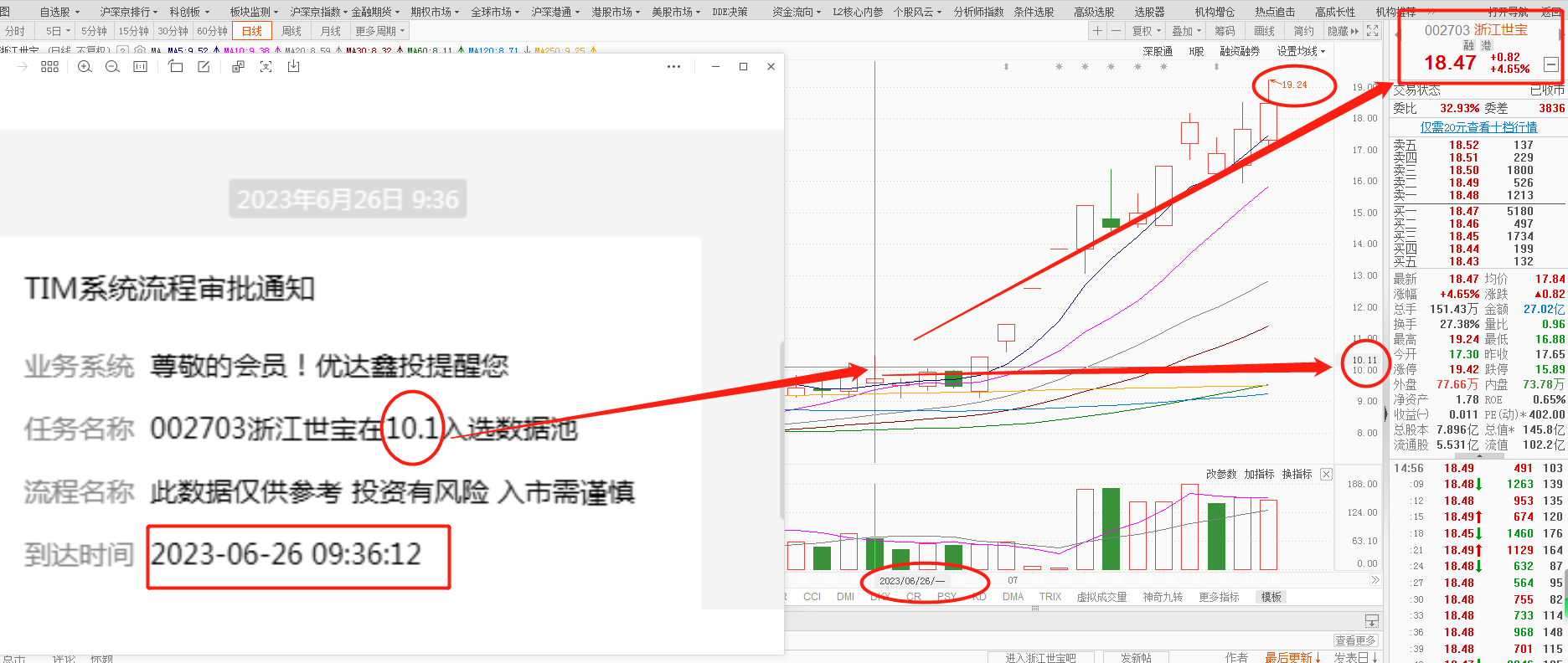The width and height of the screenshot is (1568, 663).
Task: Expand the 自选股 dropdown menu
Action: (59, 12)
